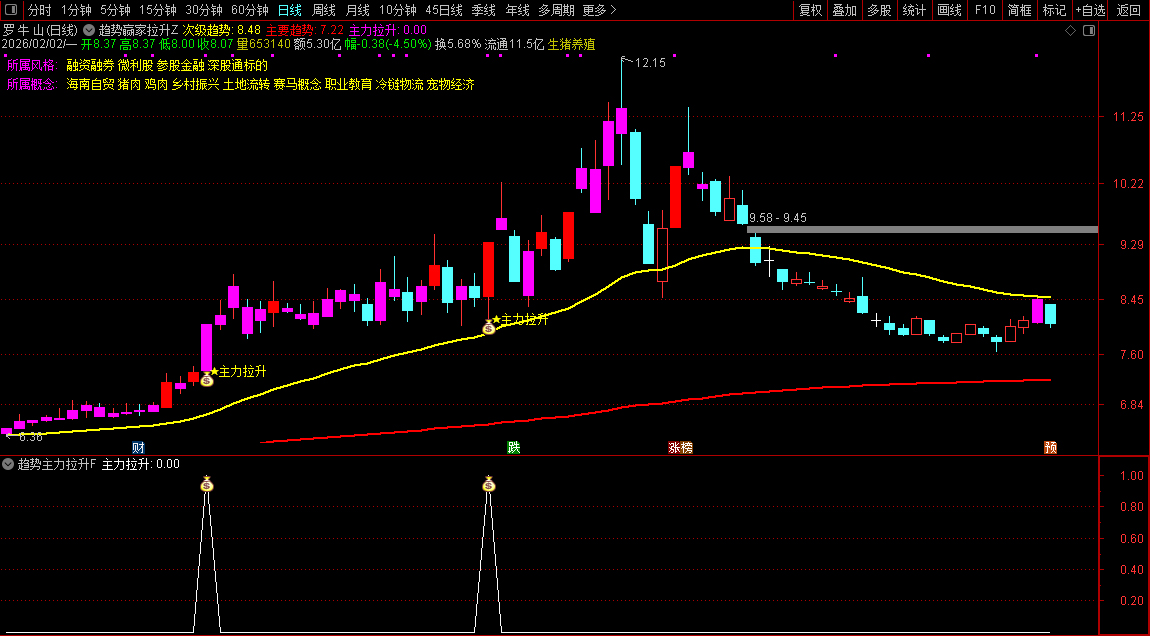Toggle the right side panel icon

(x=1089, y=31)
